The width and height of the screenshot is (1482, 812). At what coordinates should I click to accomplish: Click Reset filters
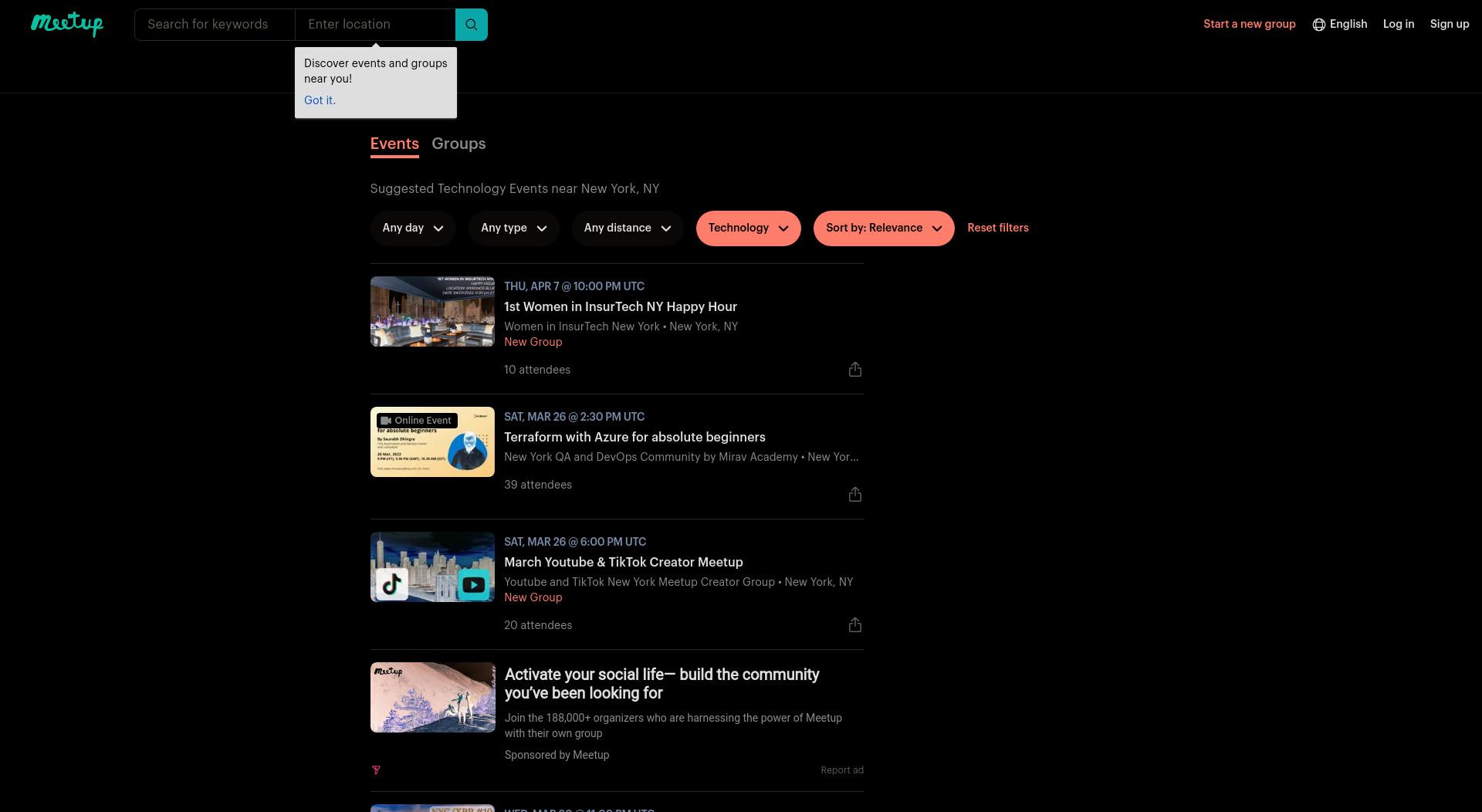(998, 228)
